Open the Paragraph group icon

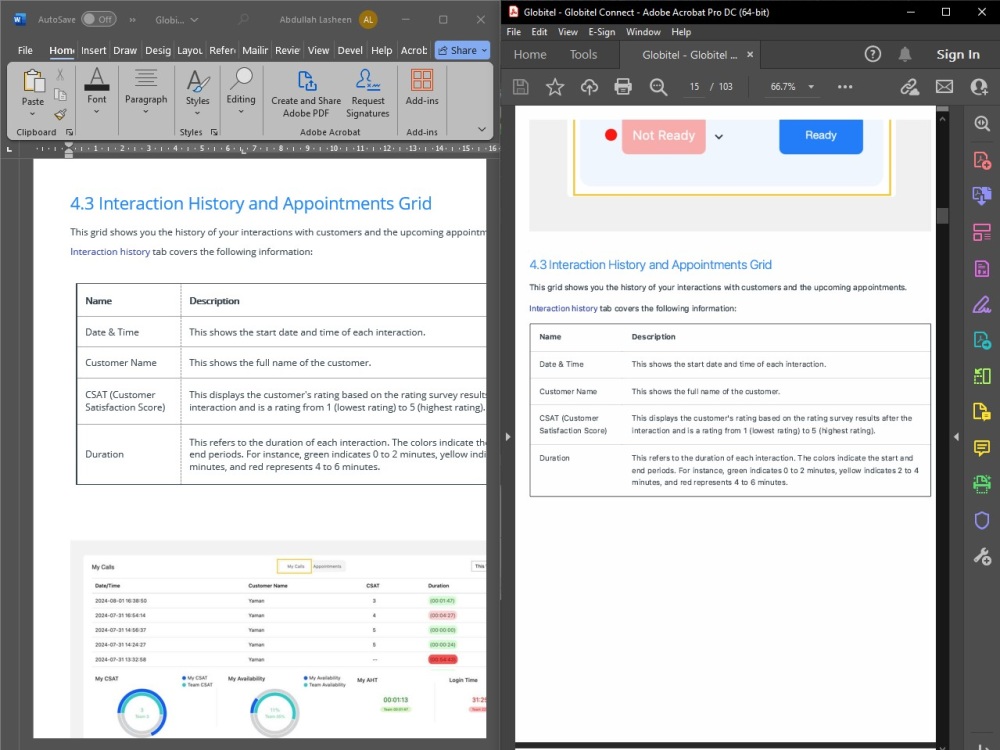tap(145, 79)
